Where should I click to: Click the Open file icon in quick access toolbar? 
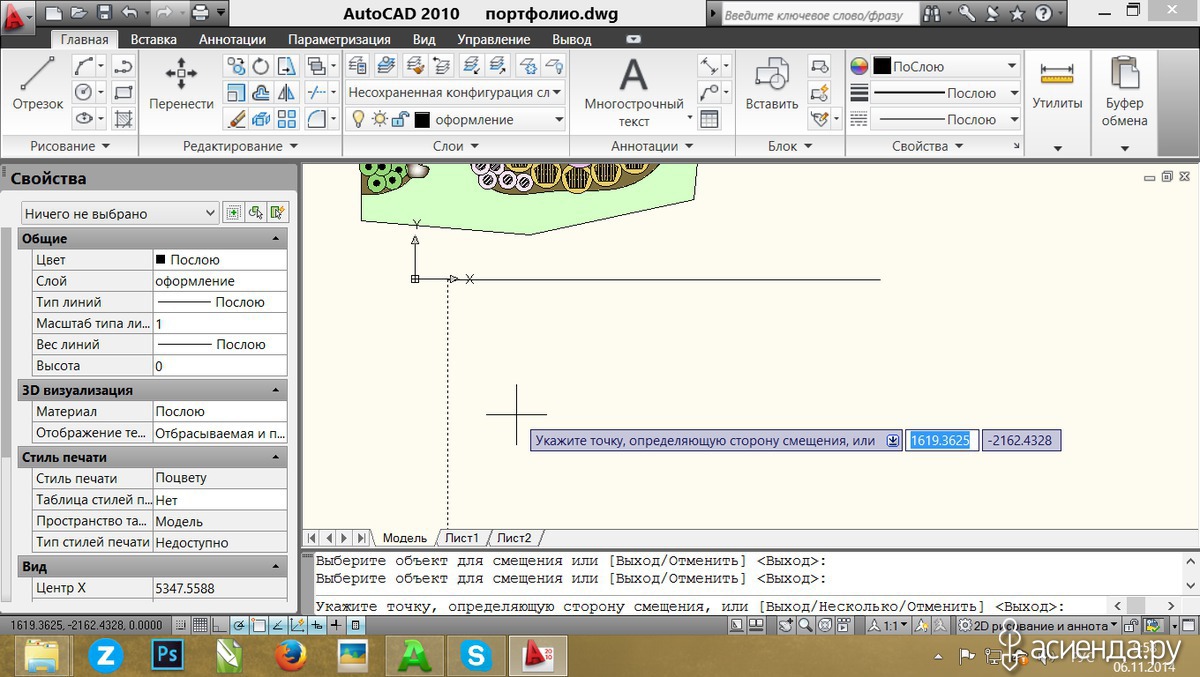pyautogui.click(x=79, y=14)
